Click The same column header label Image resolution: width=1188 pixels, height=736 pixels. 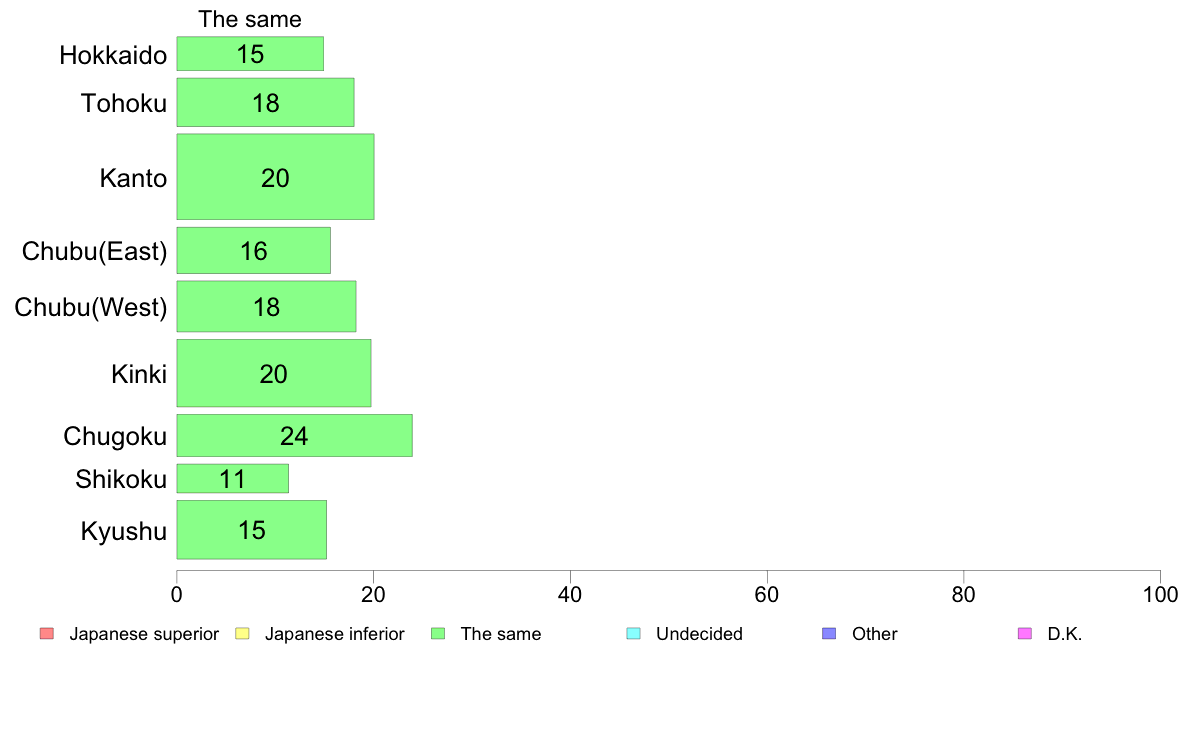click(250, 19)
